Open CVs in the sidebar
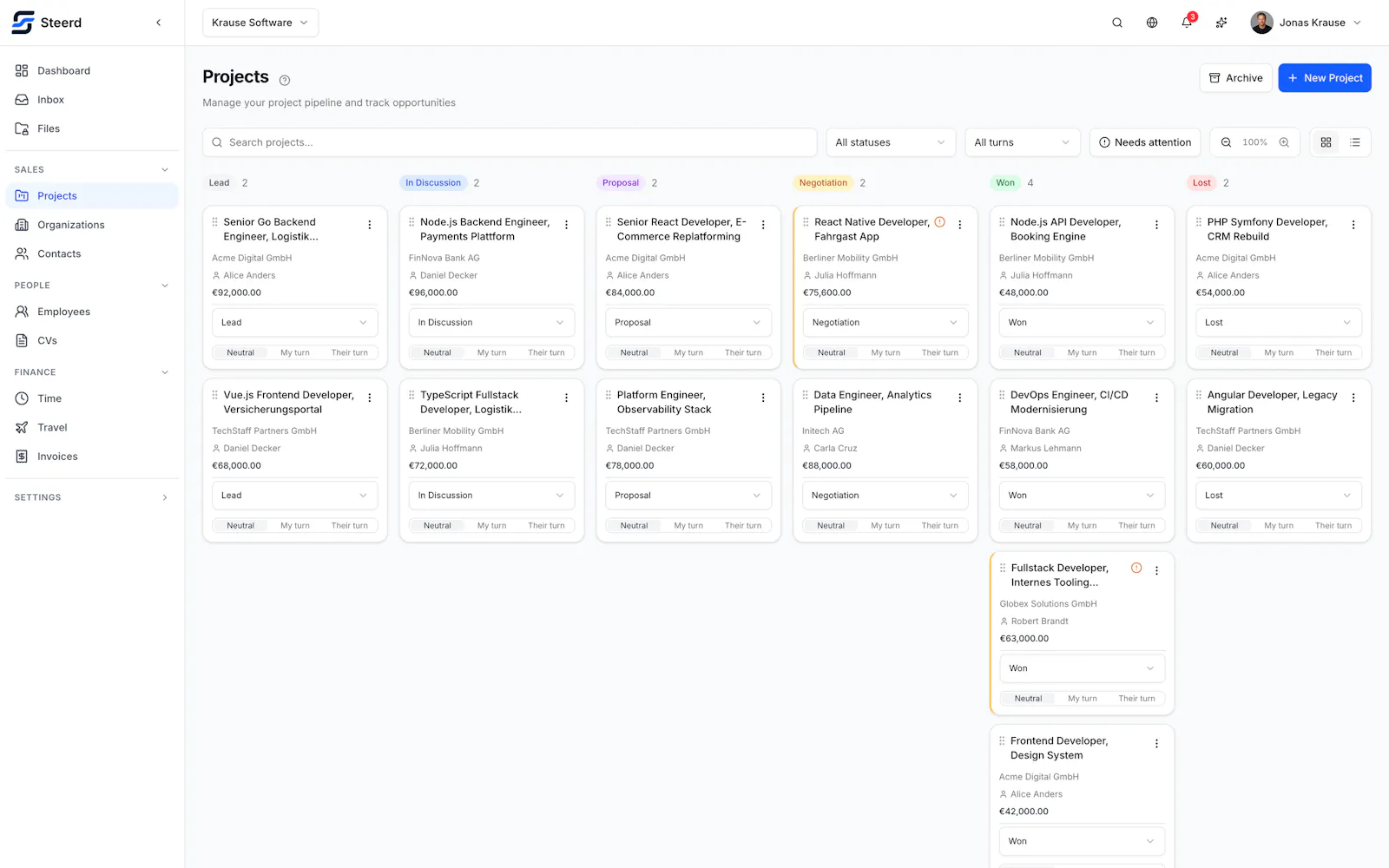 [92, 340]
